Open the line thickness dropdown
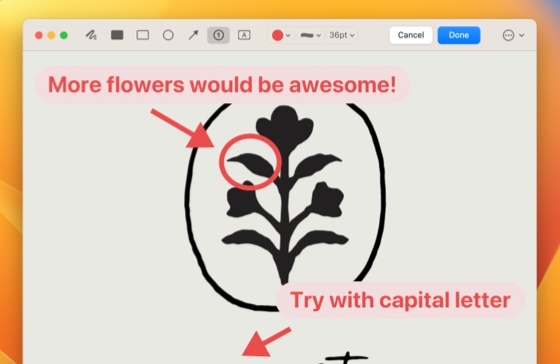Image resolution: width=560 pixels, height=364 pixels. [311, 35]
